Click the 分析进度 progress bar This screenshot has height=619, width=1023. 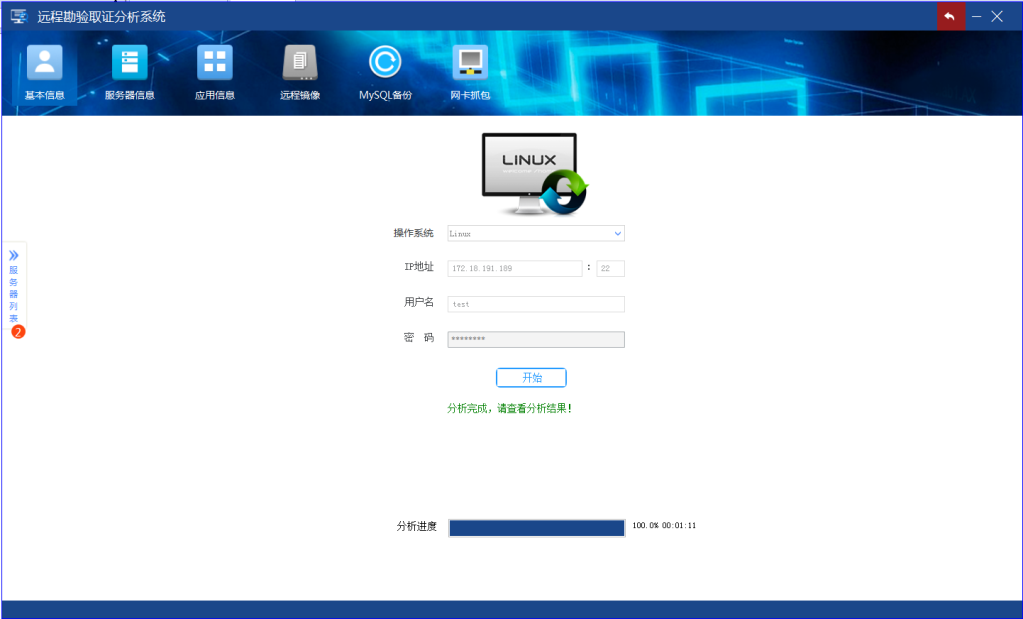point(536,526)
